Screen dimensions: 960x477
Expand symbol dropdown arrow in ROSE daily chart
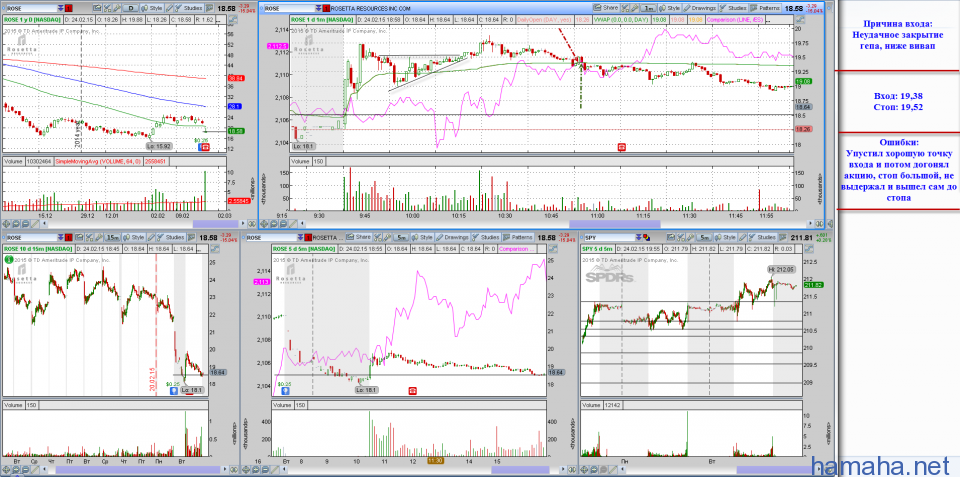pyautogui.click(x=61, y=8)
